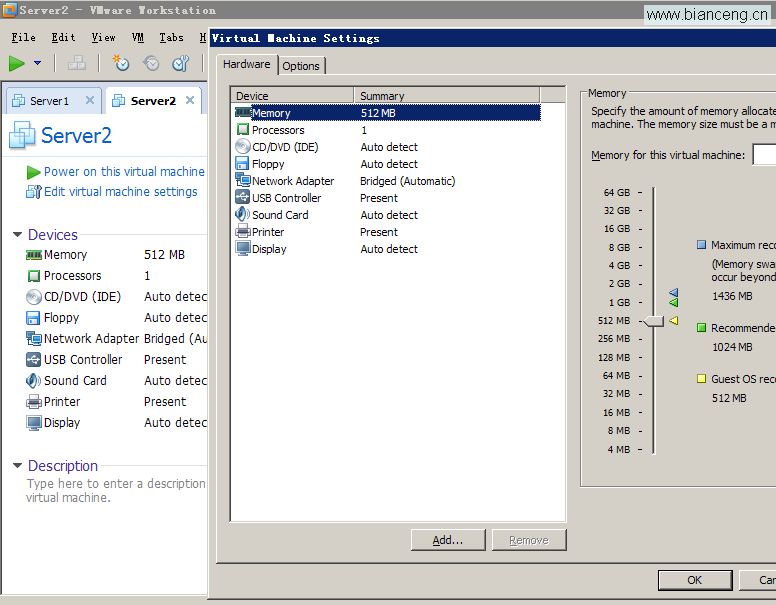Screen dimensions: 776x605
Task: Collapse the Description section
Action: coord(17,466)
